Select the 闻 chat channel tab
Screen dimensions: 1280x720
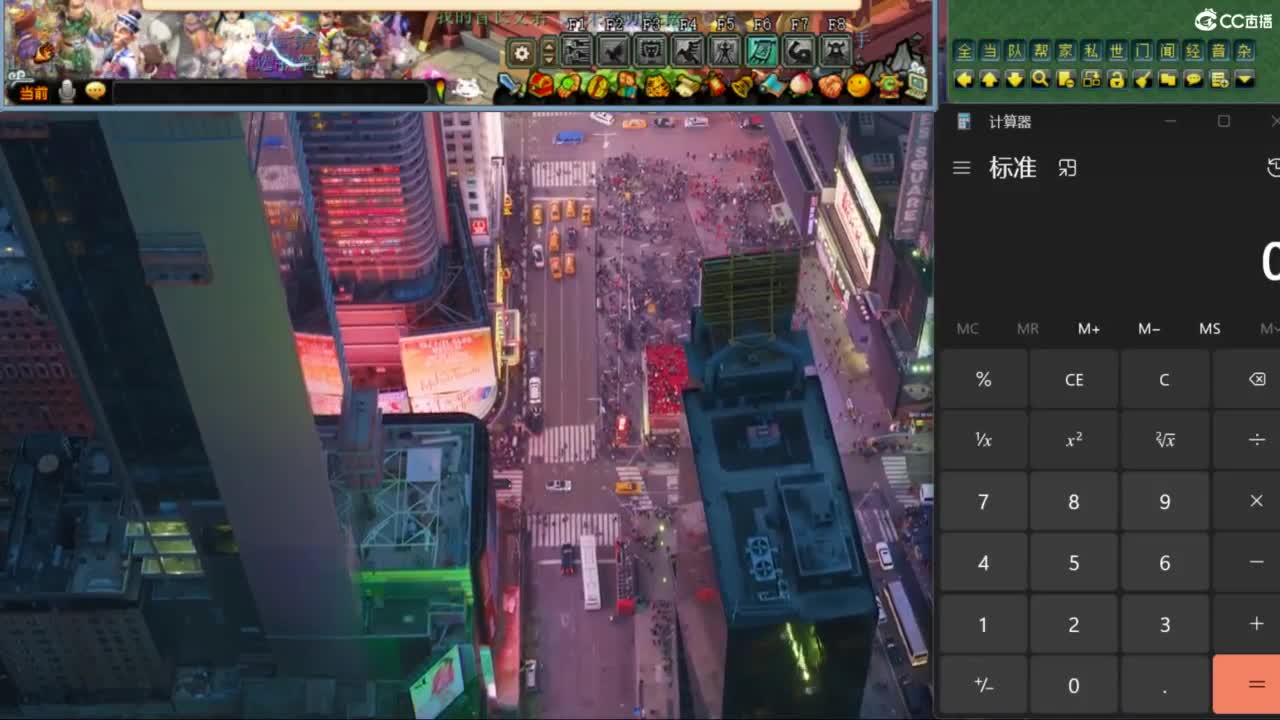coord(1168,51)
